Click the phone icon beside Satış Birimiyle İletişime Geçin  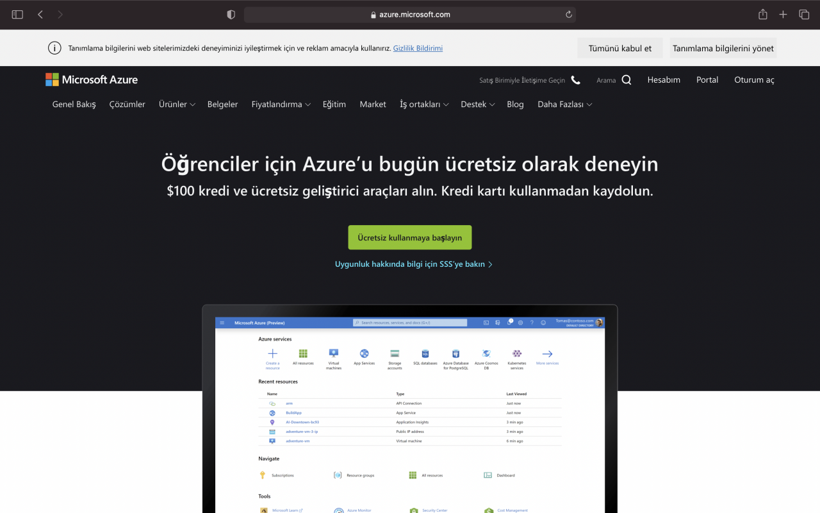pos(575,80)
